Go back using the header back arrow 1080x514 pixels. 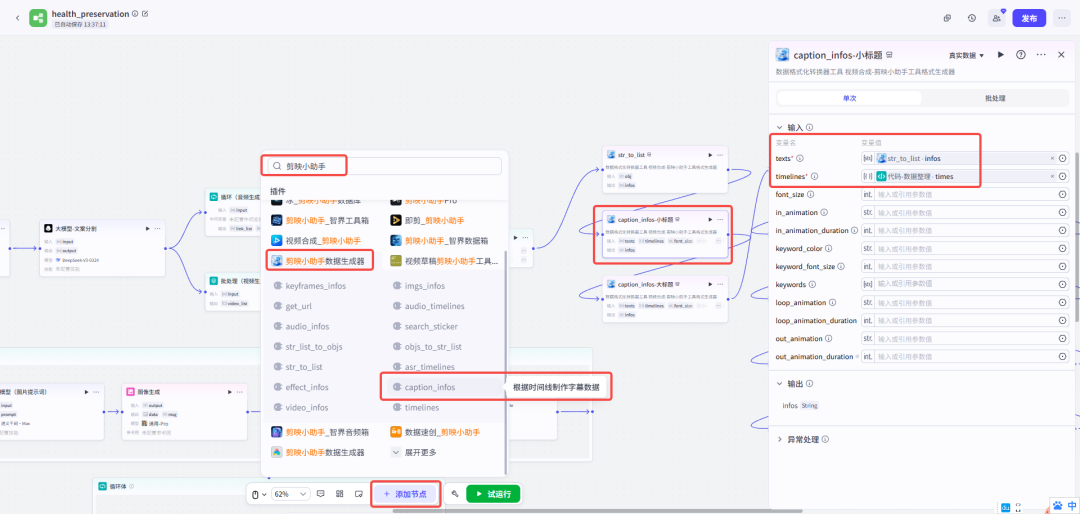[x=17, y=18]
